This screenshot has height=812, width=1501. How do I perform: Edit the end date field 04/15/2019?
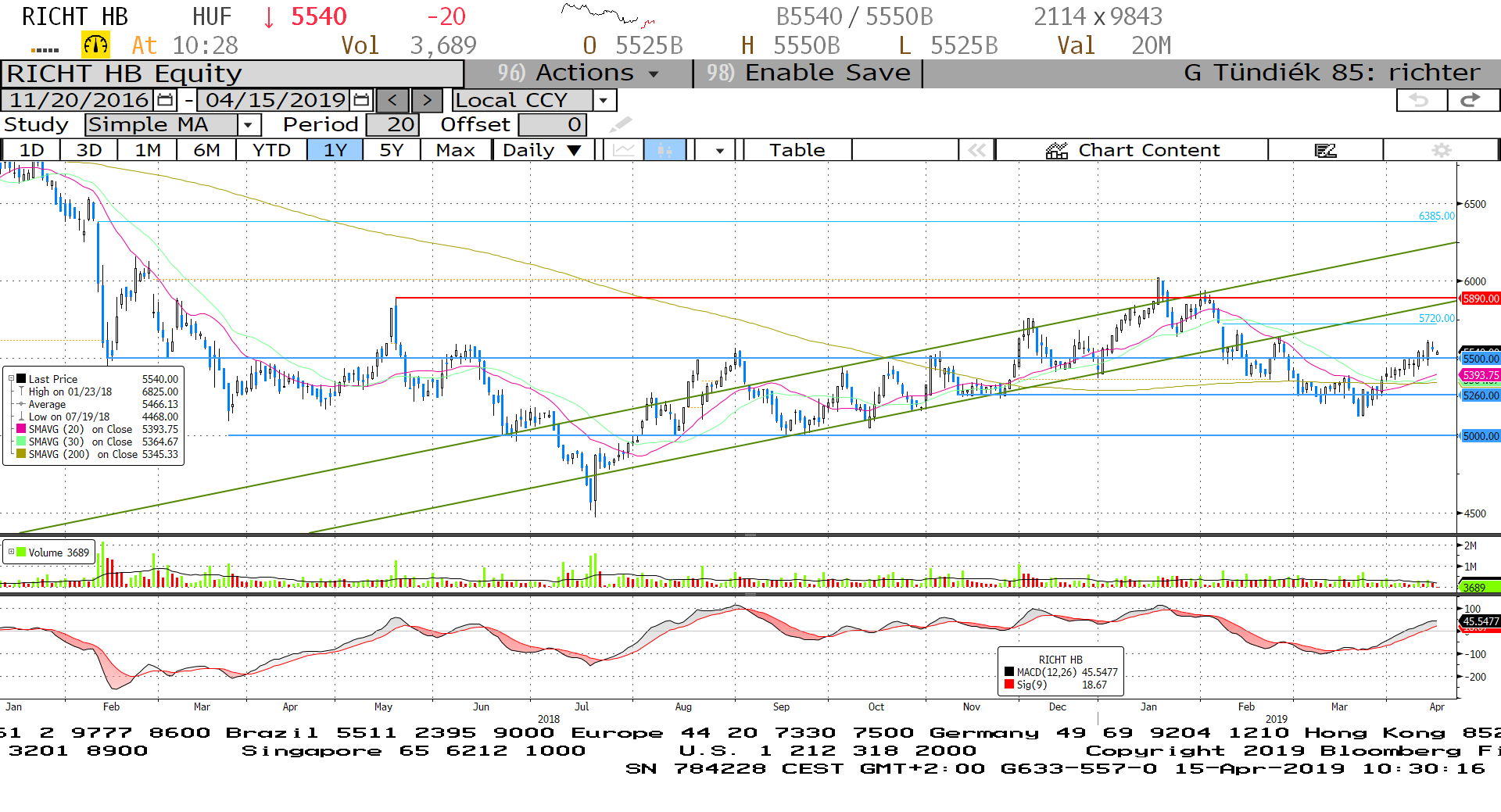coord(275,100)
